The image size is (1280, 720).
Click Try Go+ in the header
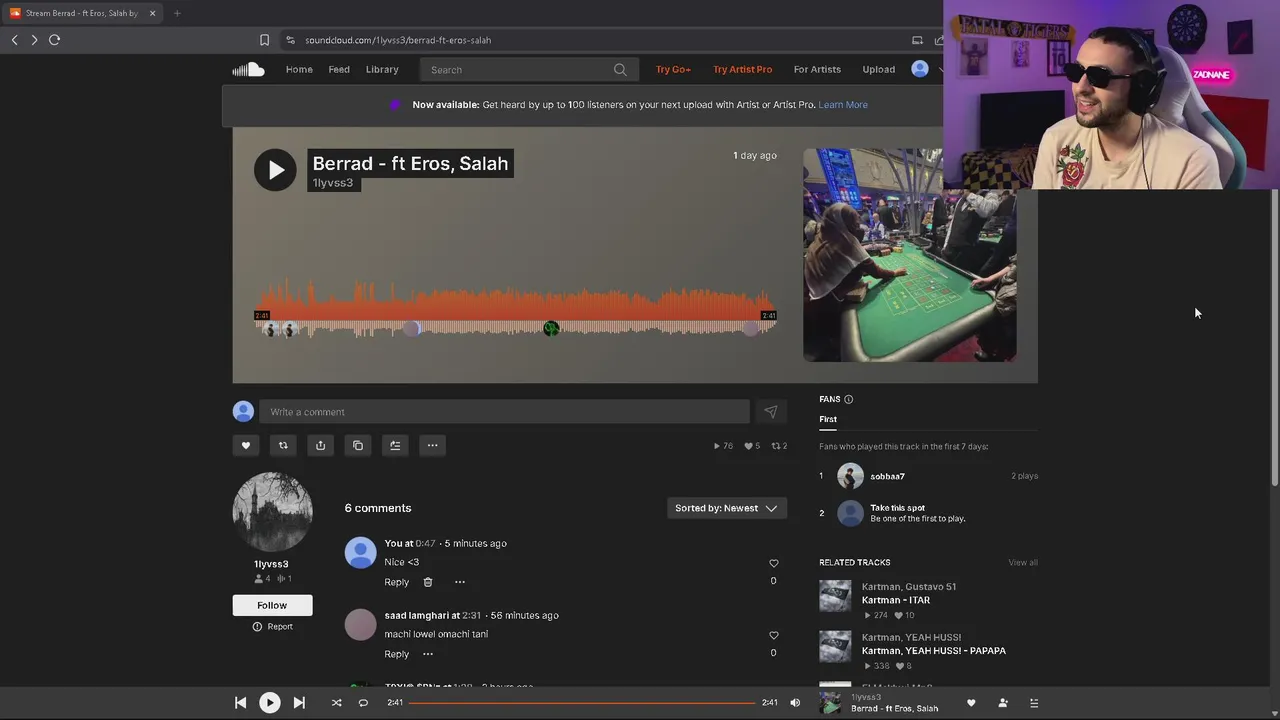[x=673, y=70]
